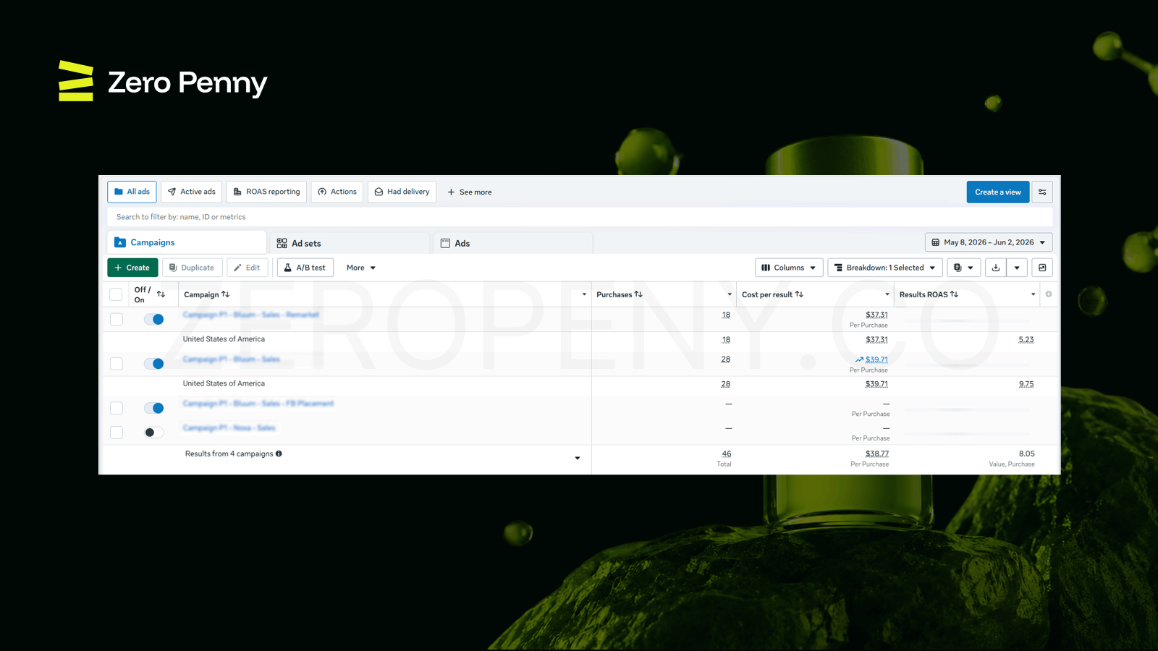Open export options arrow next to download
Screen dimensions: 1158x651
[x=1017, y=267]
